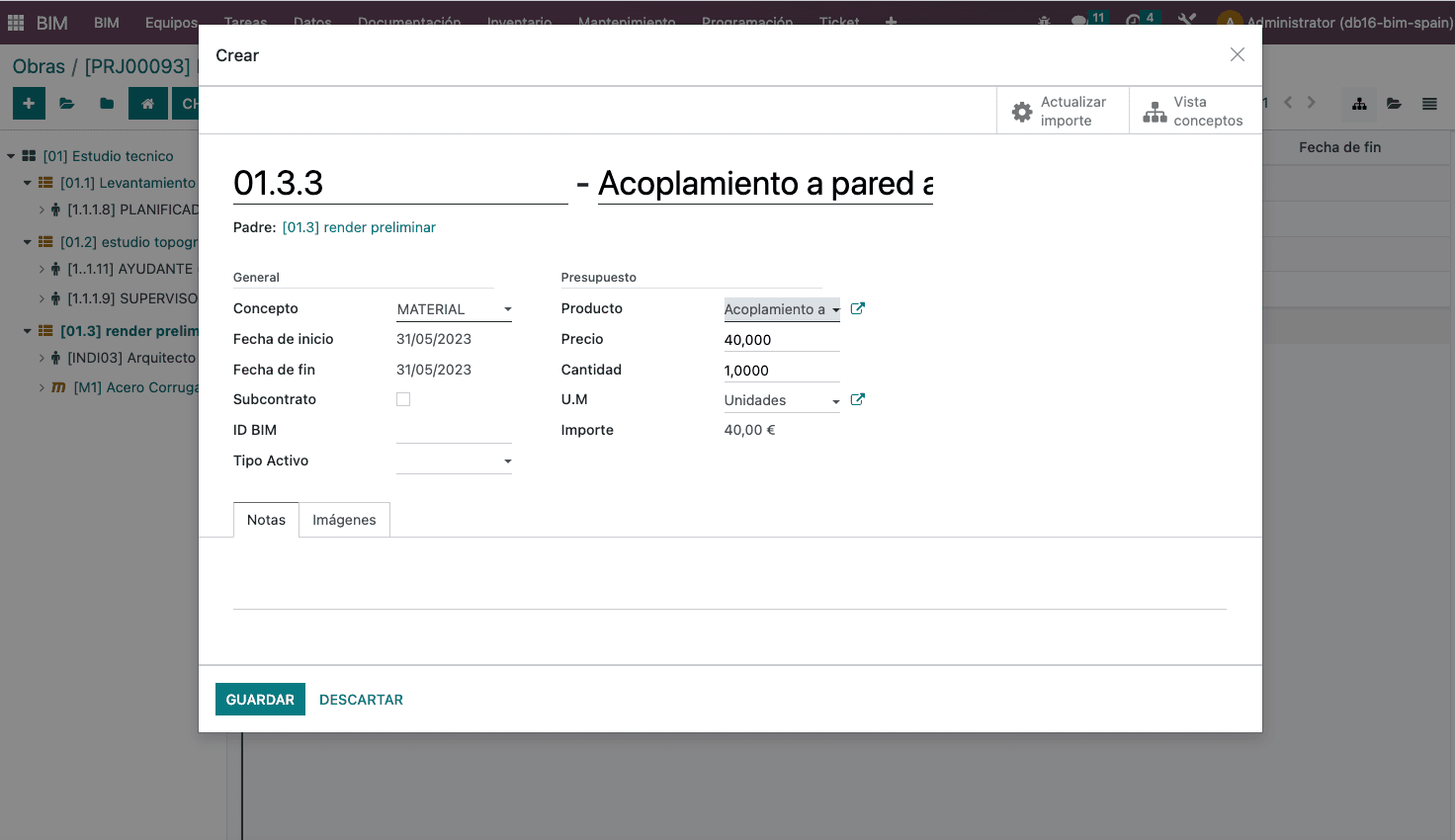
Task: Click the Fecha de fin column header
Action: coord(1339,147)
